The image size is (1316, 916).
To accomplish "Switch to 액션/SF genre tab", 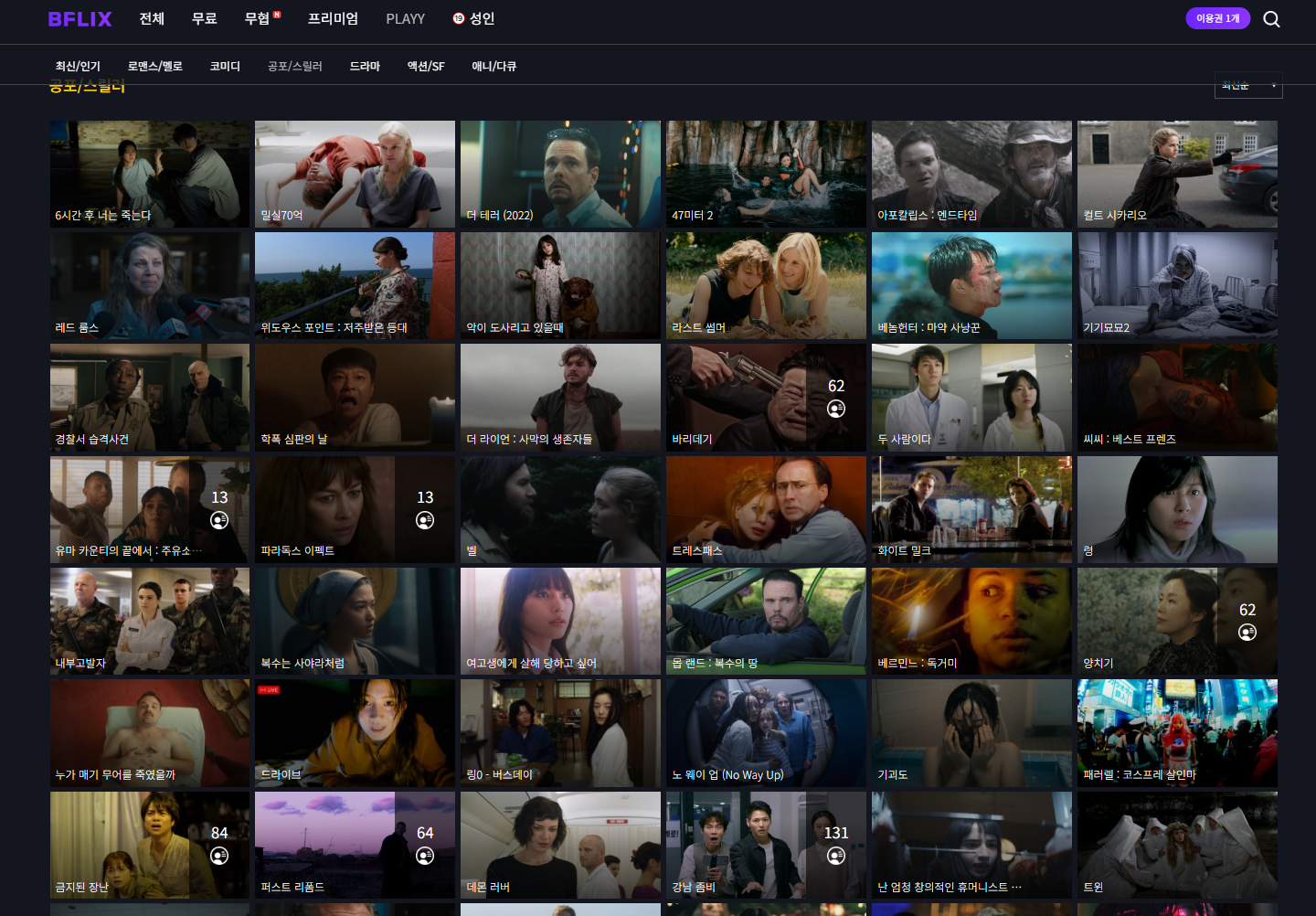I will (426, 66).
